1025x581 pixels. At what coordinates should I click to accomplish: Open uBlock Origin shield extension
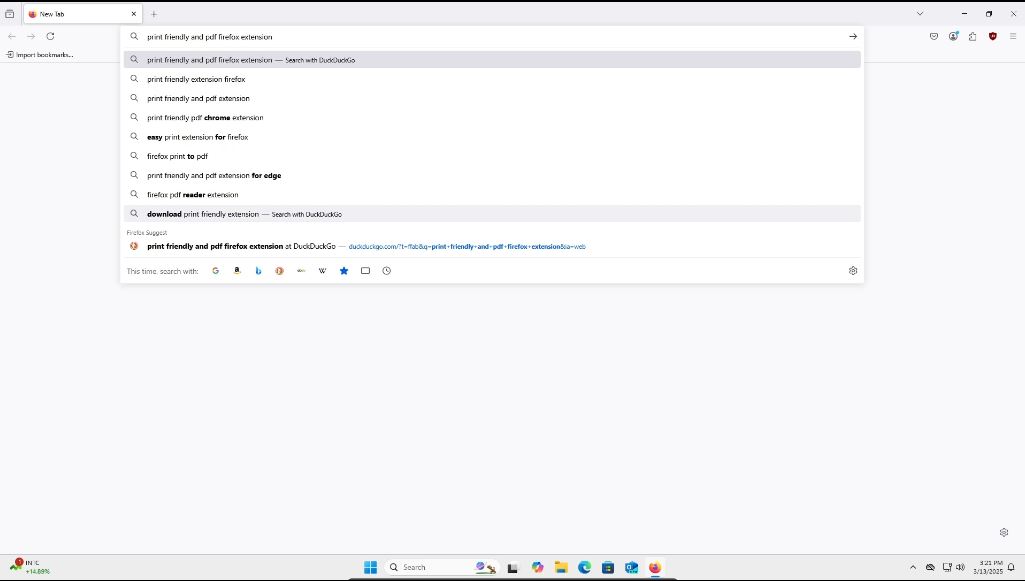tap(993, 37)
